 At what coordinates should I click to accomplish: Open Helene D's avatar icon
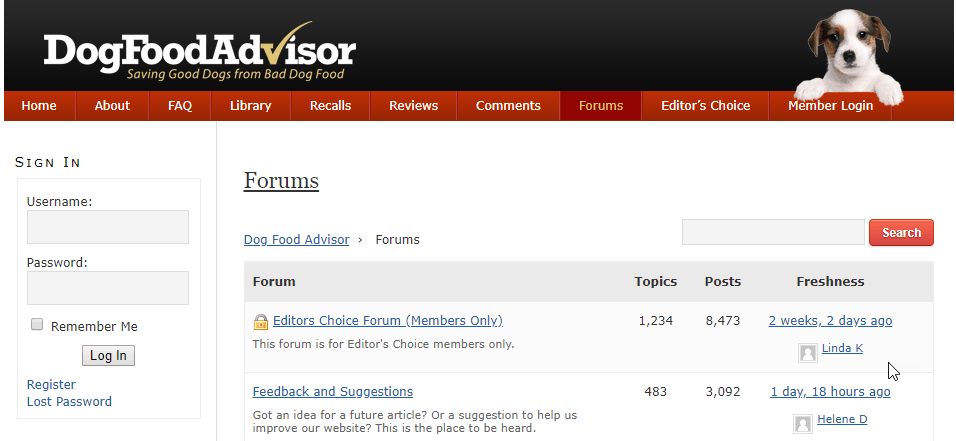pos(803,423)
